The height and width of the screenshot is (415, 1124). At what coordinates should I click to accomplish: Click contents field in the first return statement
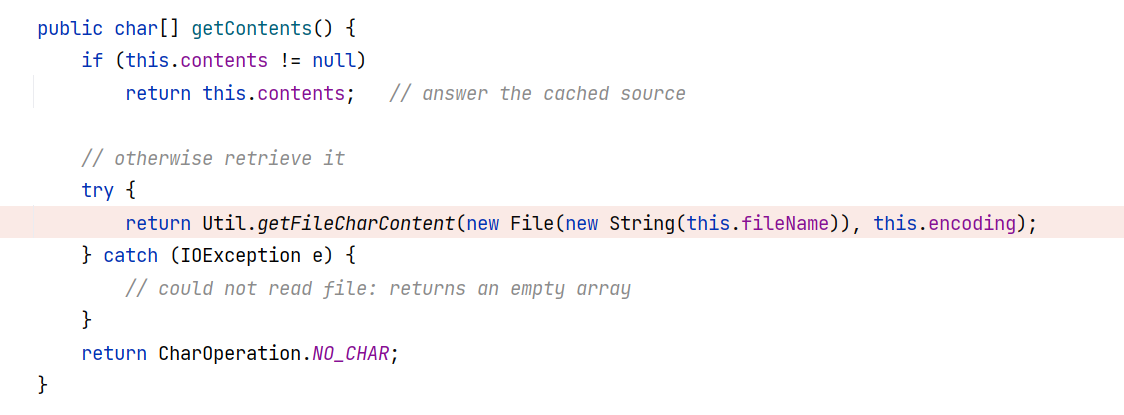306,94
